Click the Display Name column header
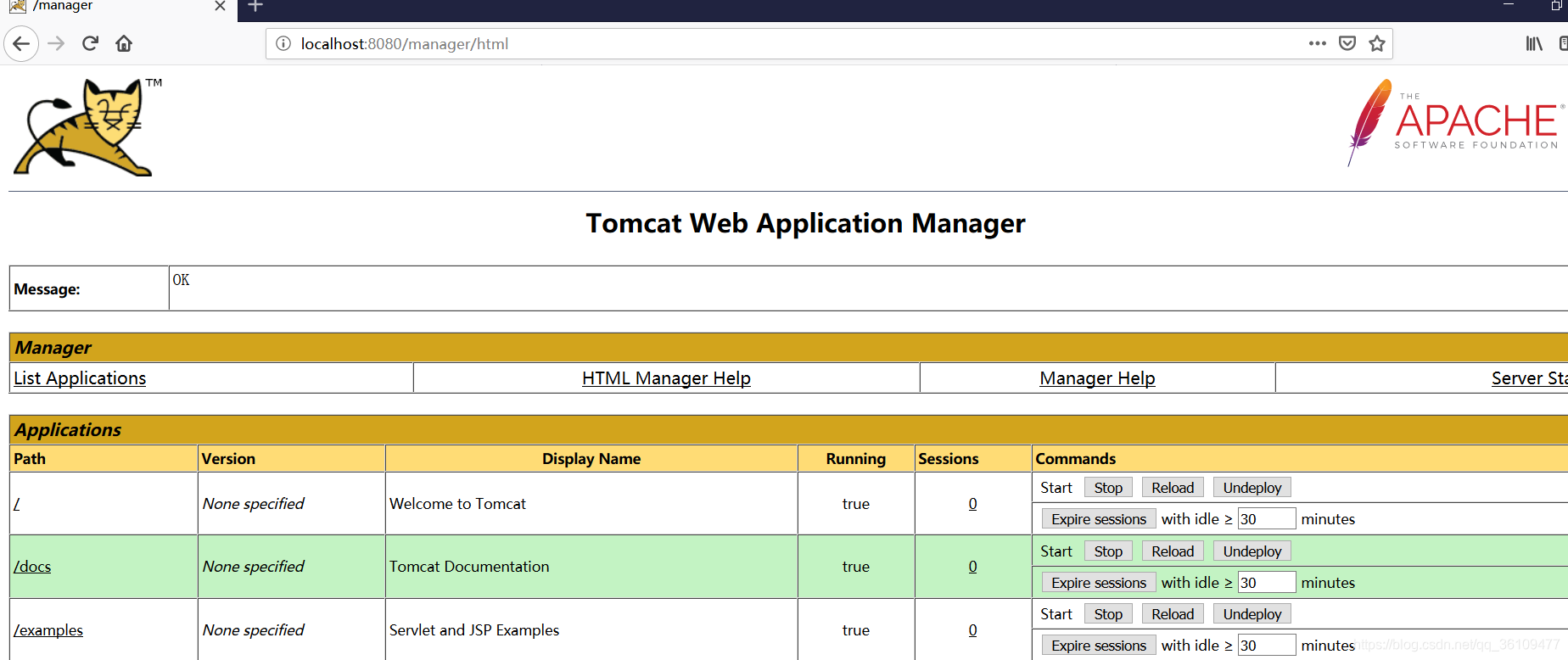Image resolution: width=1568 pixels, height=660 pixels. click(591, 459)
